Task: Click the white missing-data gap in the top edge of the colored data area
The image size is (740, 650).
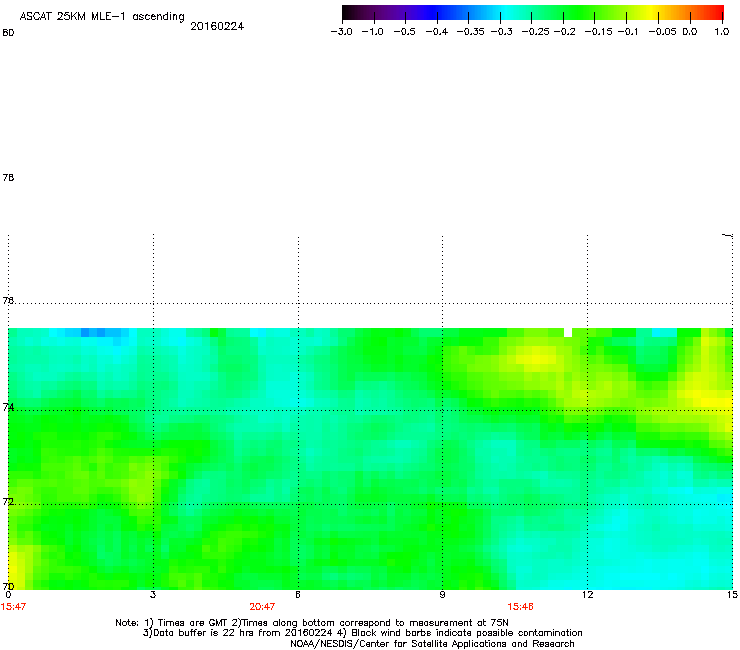Action: 568,332
